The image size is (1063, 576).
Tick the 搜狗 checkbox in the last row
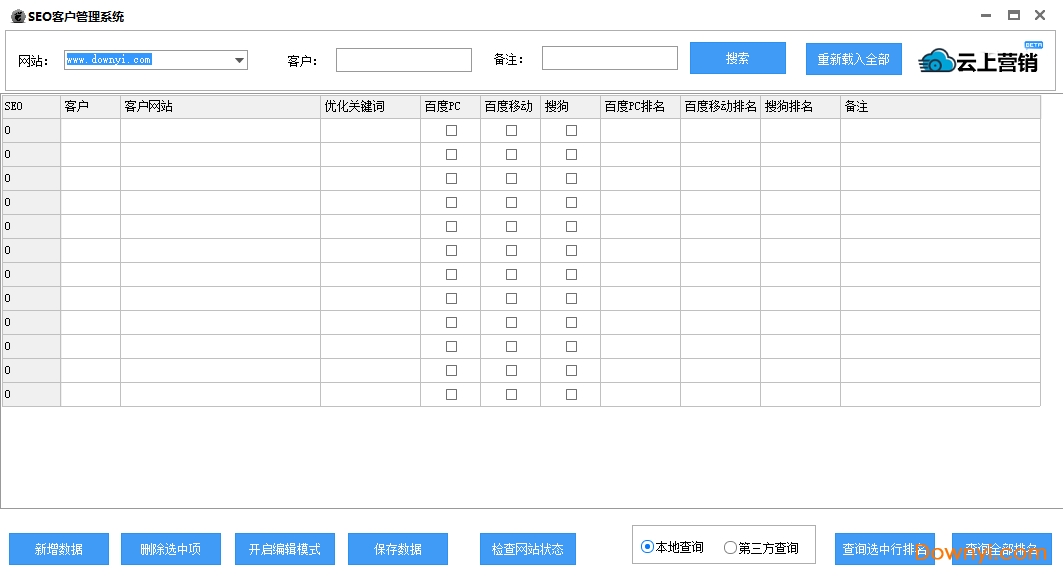pyautogui.click(x=571, y=394)
